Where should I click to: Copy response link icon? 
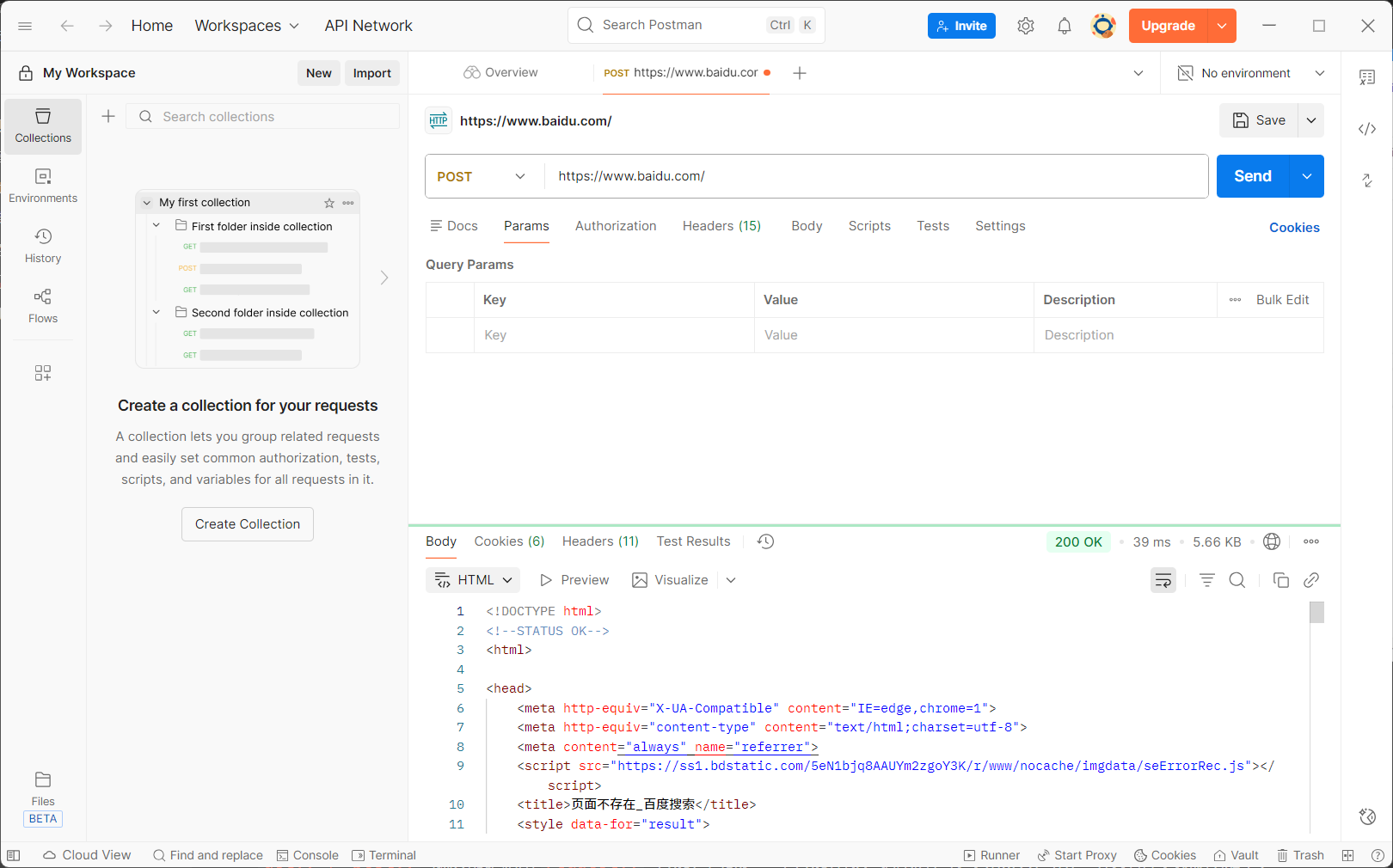tap(1311, 580)
